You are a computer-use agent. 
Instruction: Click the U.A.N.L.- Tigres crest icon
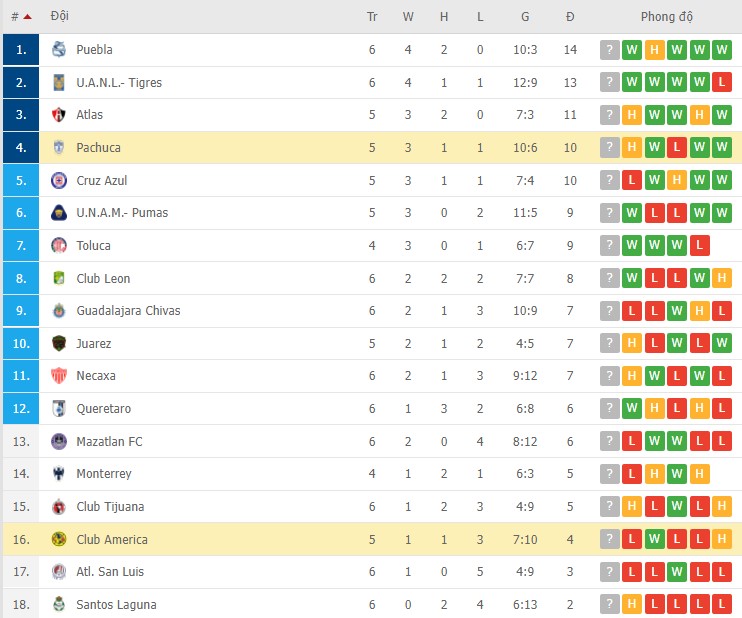58,83
